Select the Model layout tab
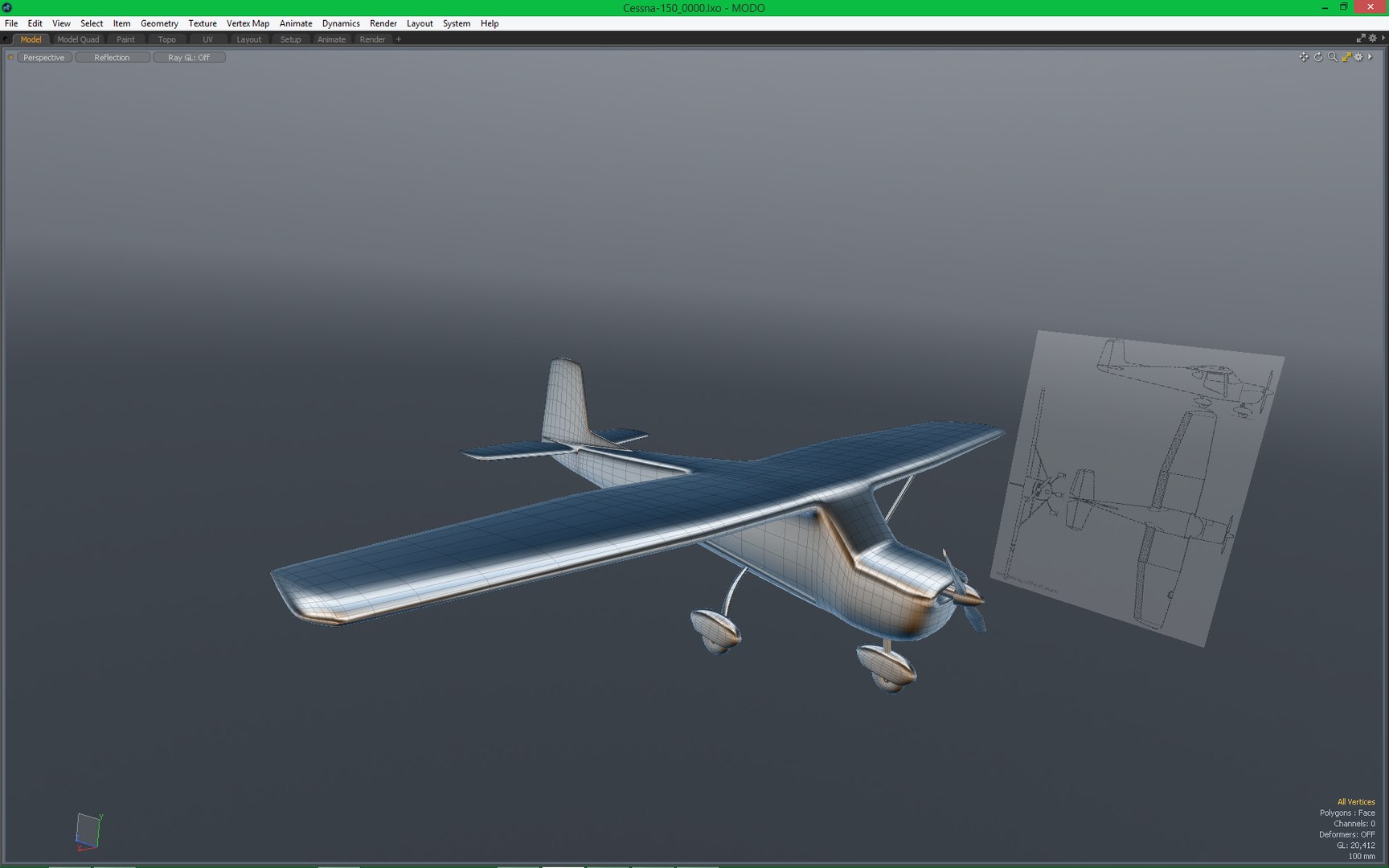The image size is (1389, 868). [x=31, y=39]
